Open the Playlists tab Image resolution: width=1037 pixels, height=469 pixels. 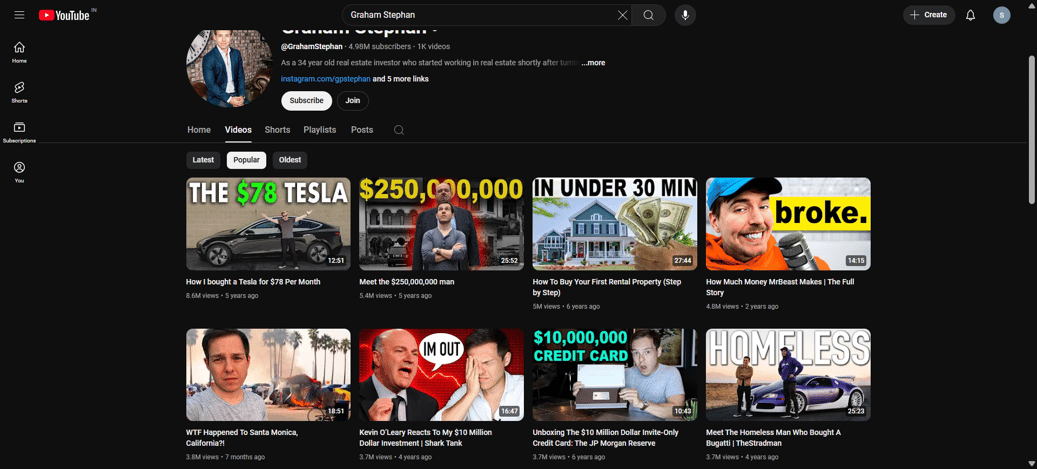click(x=319, y=130)
